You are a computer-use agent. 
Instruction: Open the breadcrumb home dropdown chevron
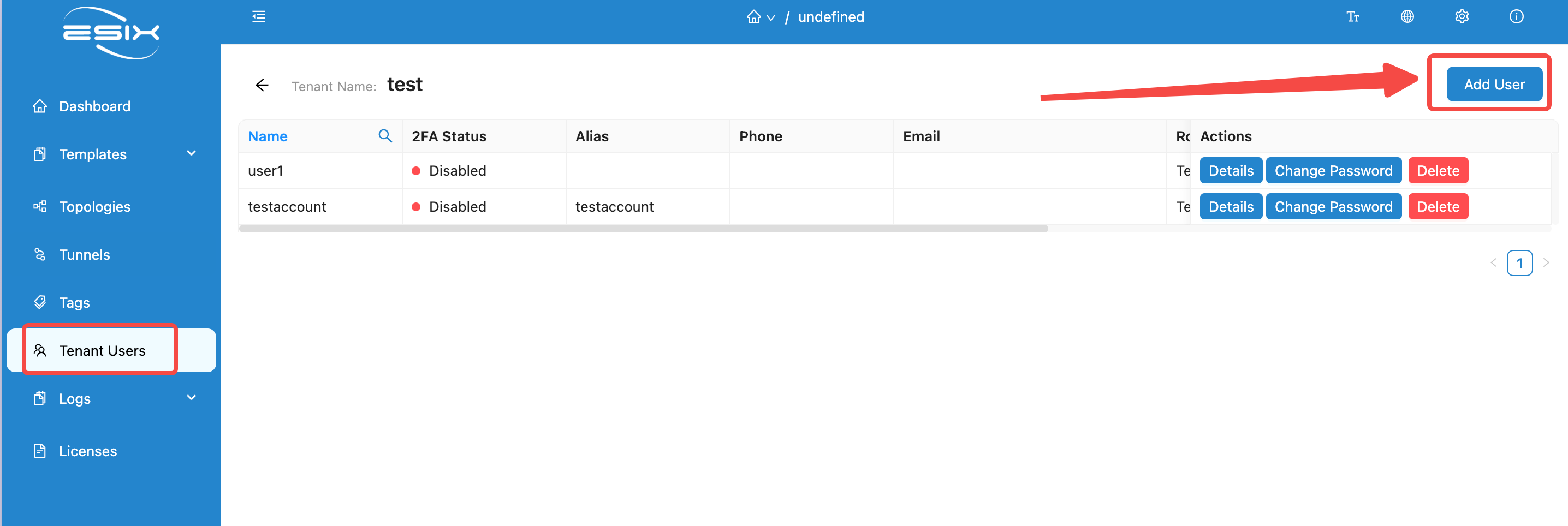point(770,18)
